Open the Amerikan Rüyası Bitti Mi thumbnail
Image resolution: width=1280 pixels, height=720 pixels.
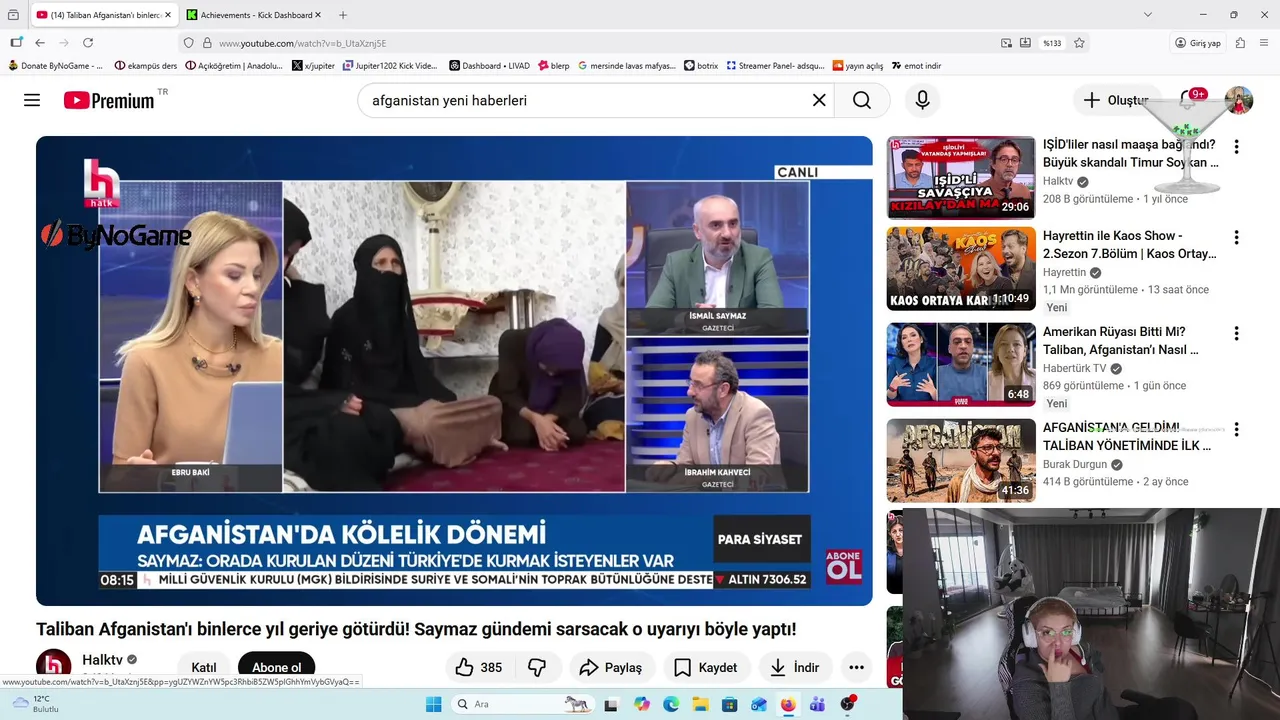click(x=961, y=365)
